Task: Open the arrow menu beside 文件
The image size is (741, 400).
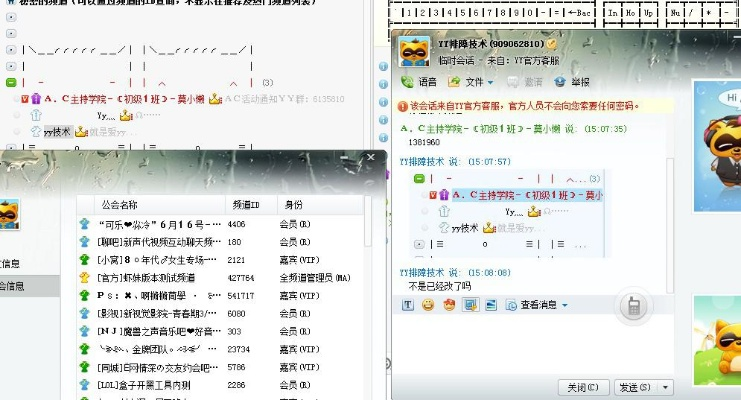Action: click(x=491, y=83)
